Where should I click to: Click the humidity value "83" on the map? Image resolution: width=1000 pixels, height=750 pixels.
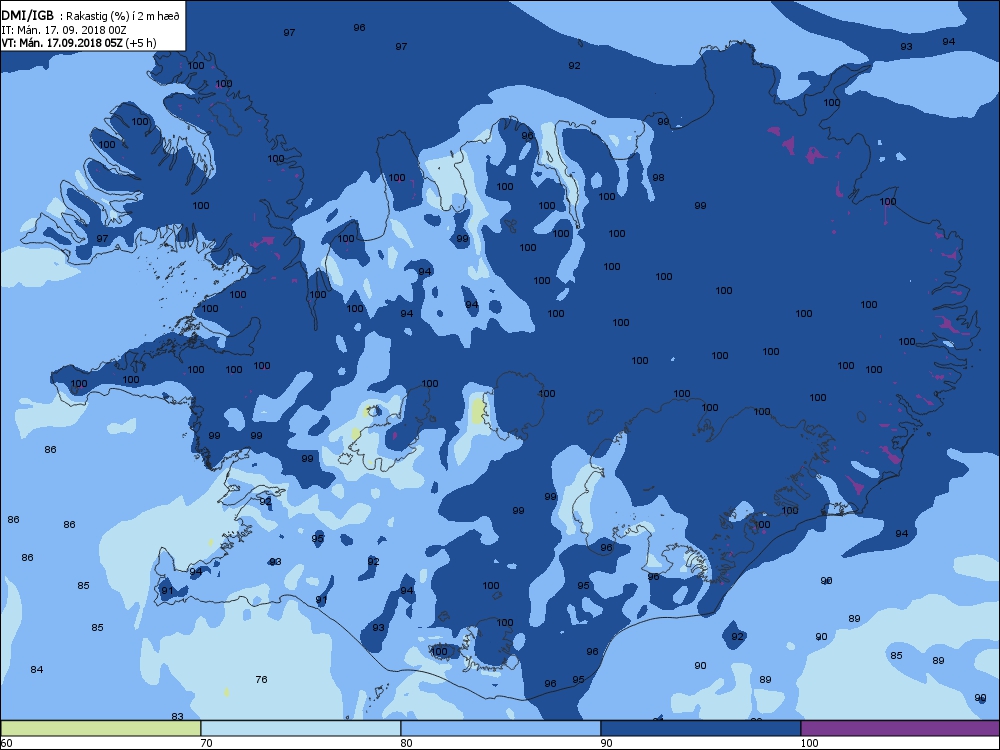(177, 716)
